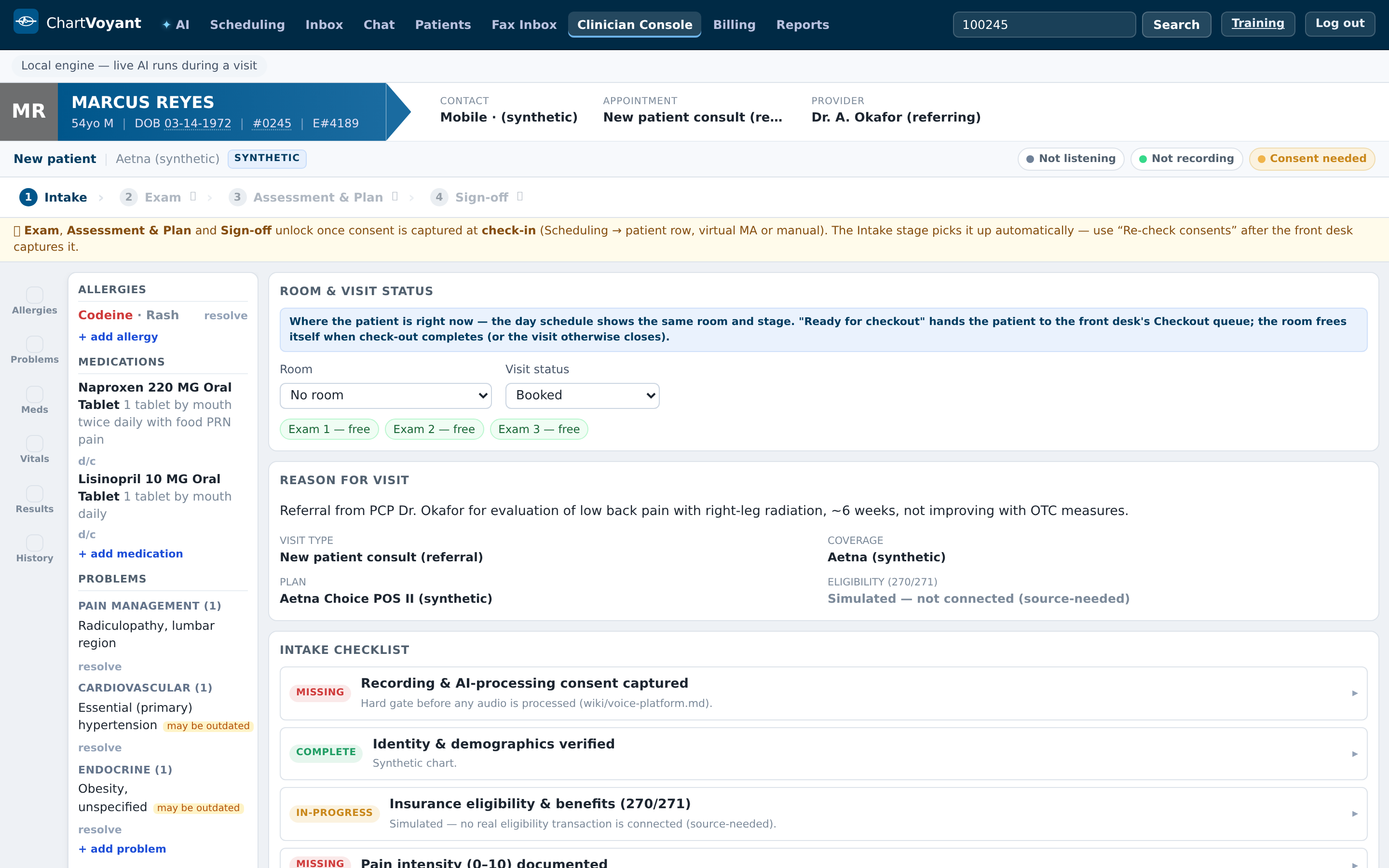The image size is (1389, 868).
Task: Open the Visit status dropdown showing Booked
Action: [x=582, y=395]
